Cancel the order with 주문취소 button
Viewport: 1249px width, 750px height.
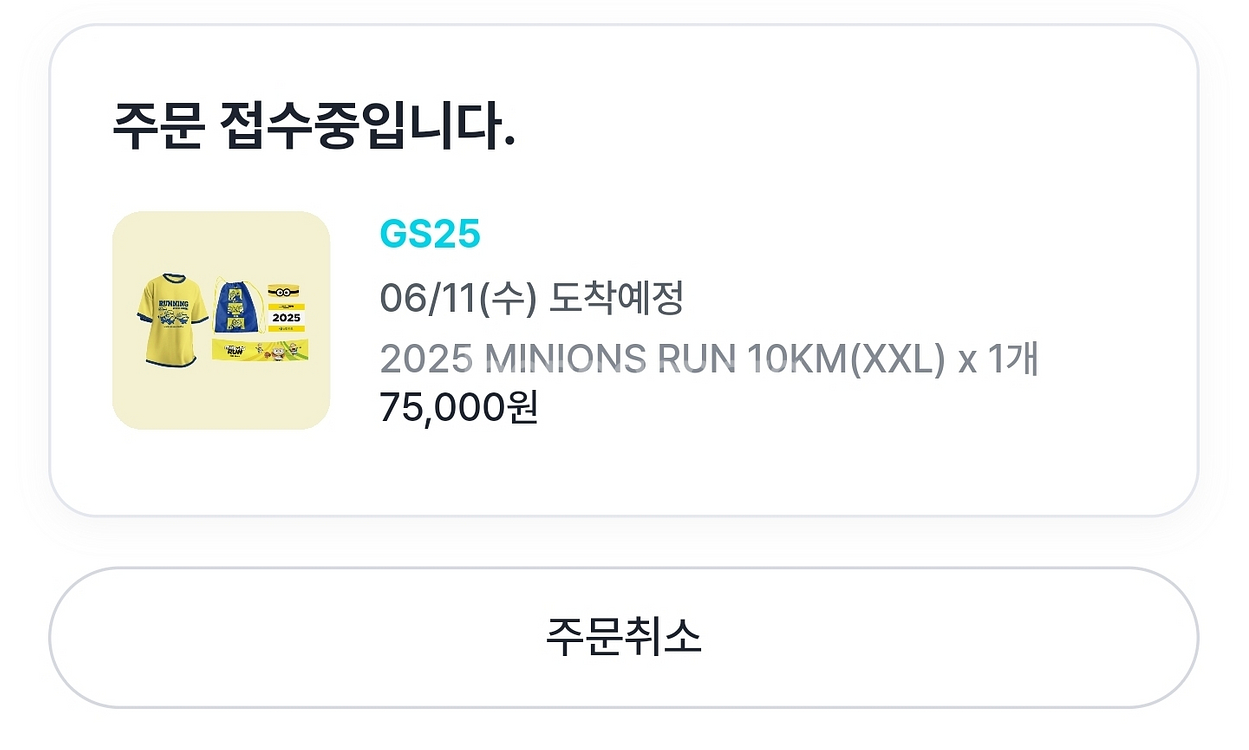[x=623, y=637]
